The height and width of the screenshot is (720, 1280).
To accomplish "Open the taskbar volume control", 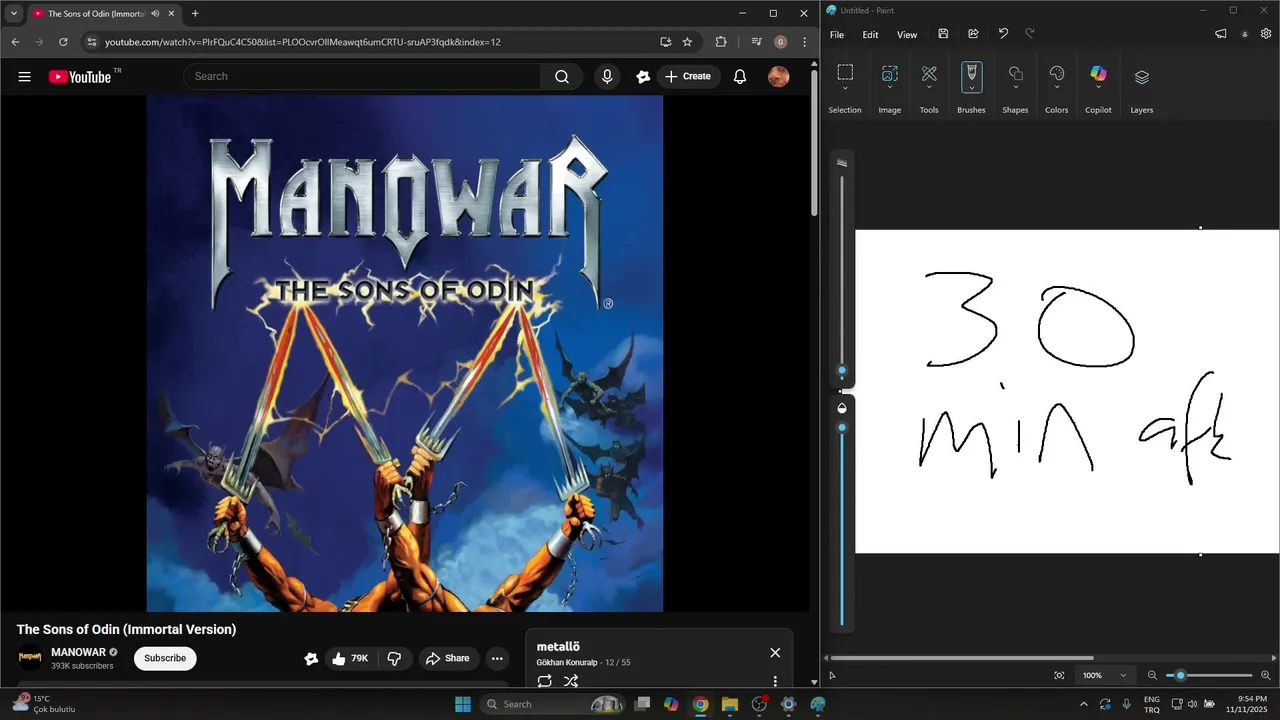I will [1192, 704].
